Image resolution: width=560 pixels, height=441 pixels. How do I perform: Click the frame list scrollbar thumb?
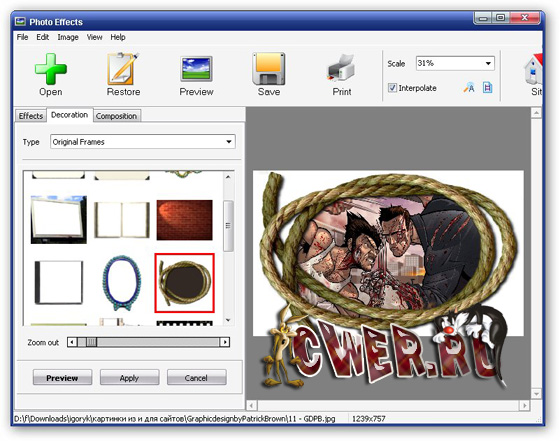[x=228, y=226]
